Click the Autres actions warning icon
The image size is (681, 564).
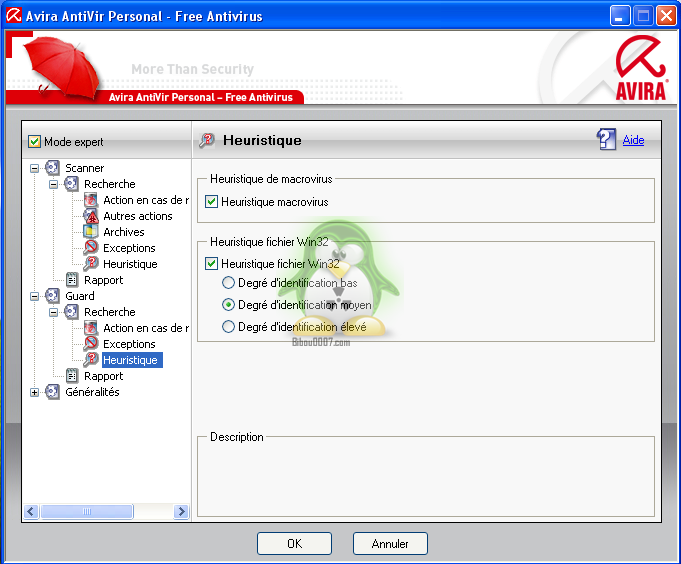click(x=90, y=216)
